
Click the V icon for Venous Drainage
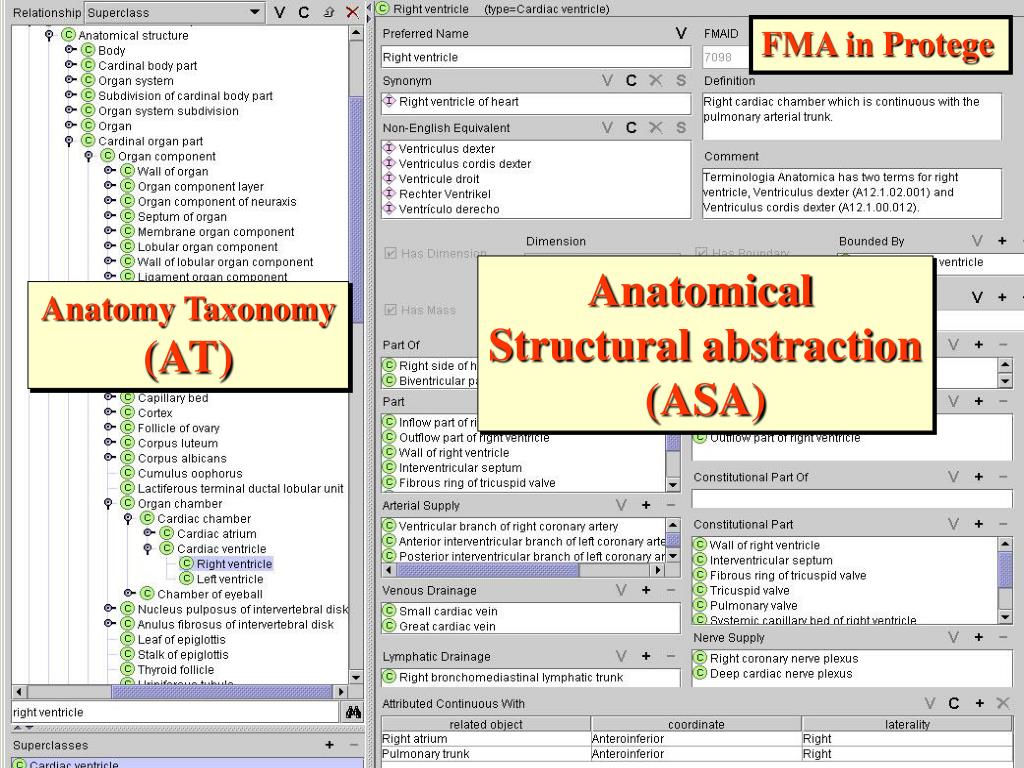tap(621, 590)
